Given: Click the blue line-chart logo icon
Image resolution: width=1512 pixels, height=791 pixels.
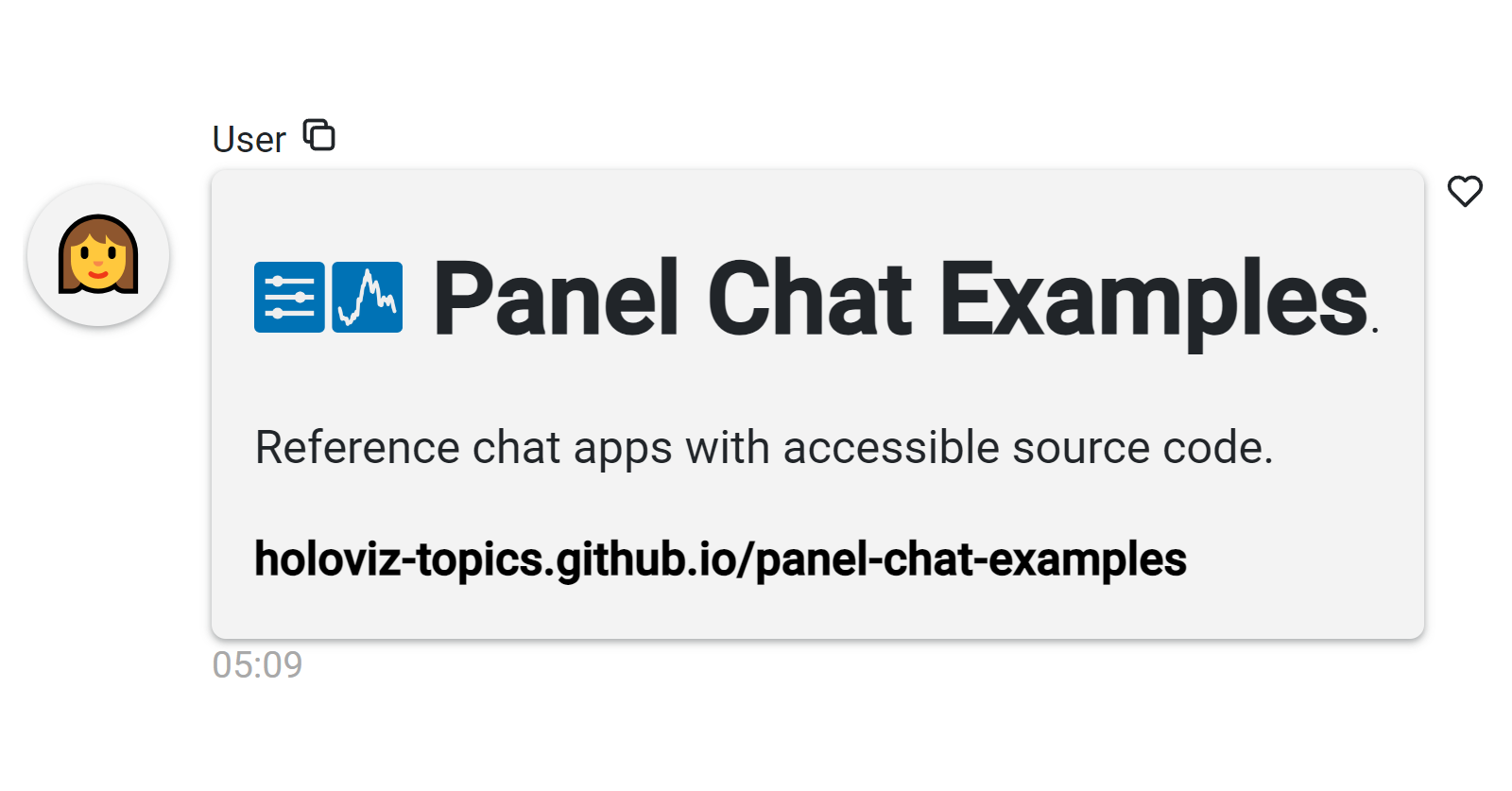Looking at the screenshot, I should 368,297.
